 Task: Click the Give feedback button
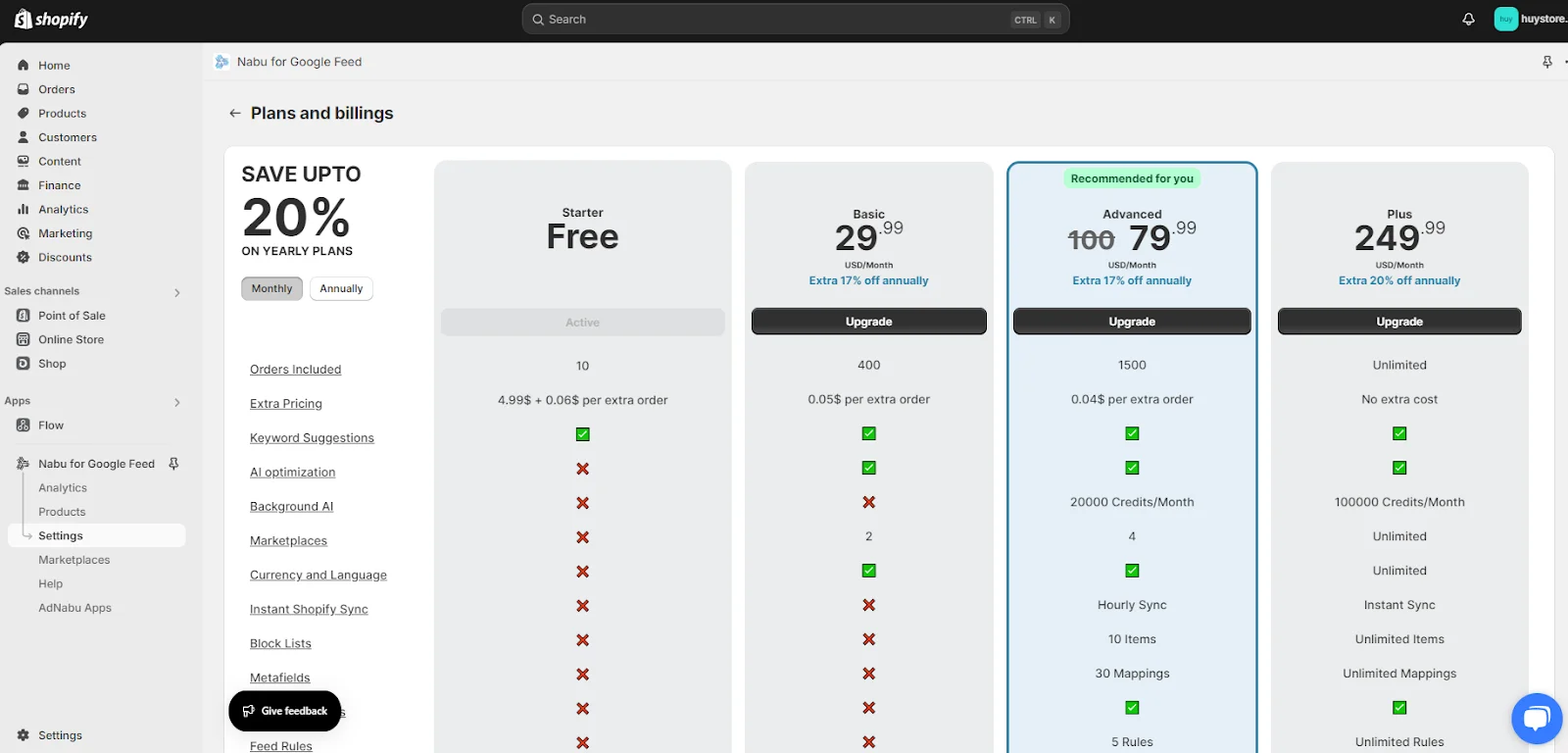pyautogui.click(x=285, y=711)
